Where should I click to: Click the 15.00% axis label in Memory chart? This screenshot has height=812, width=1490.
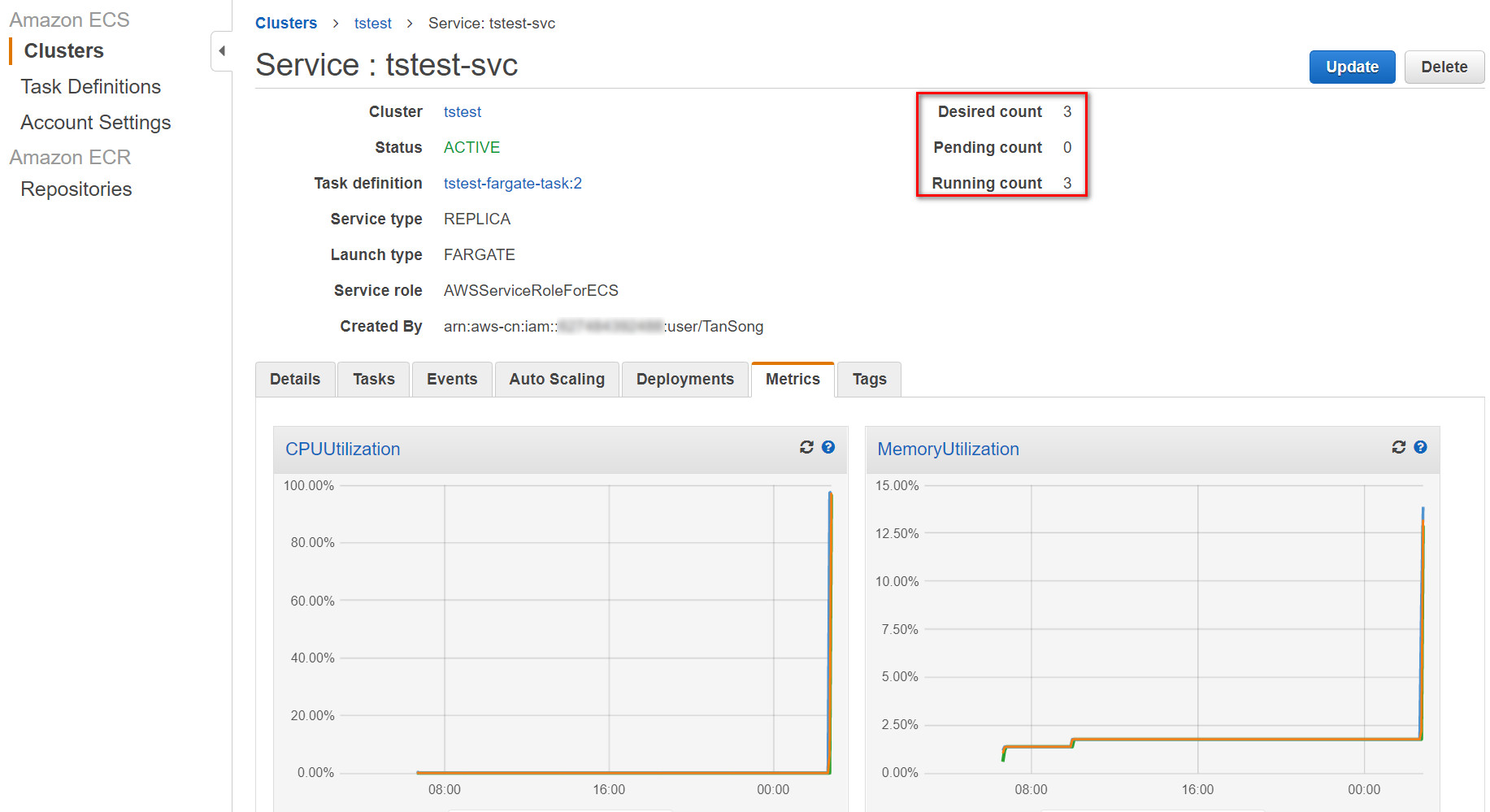(x=897, y=486)
